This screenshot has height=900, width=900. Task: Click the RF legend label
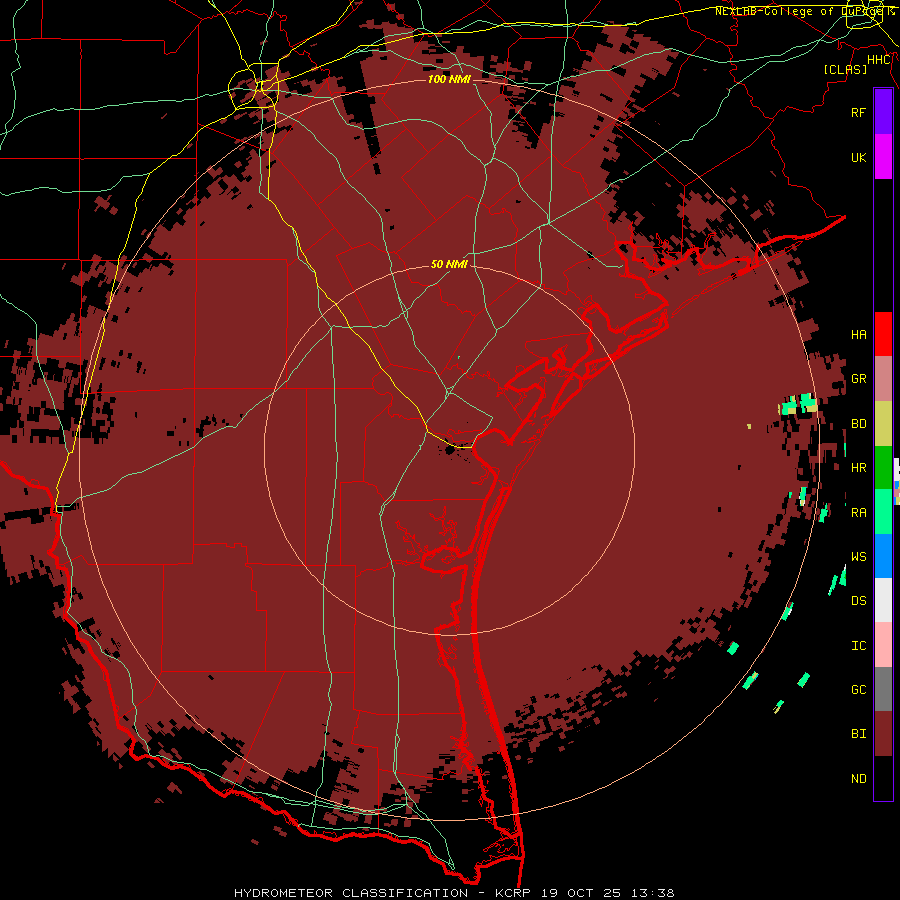click(x=859, y=112)
